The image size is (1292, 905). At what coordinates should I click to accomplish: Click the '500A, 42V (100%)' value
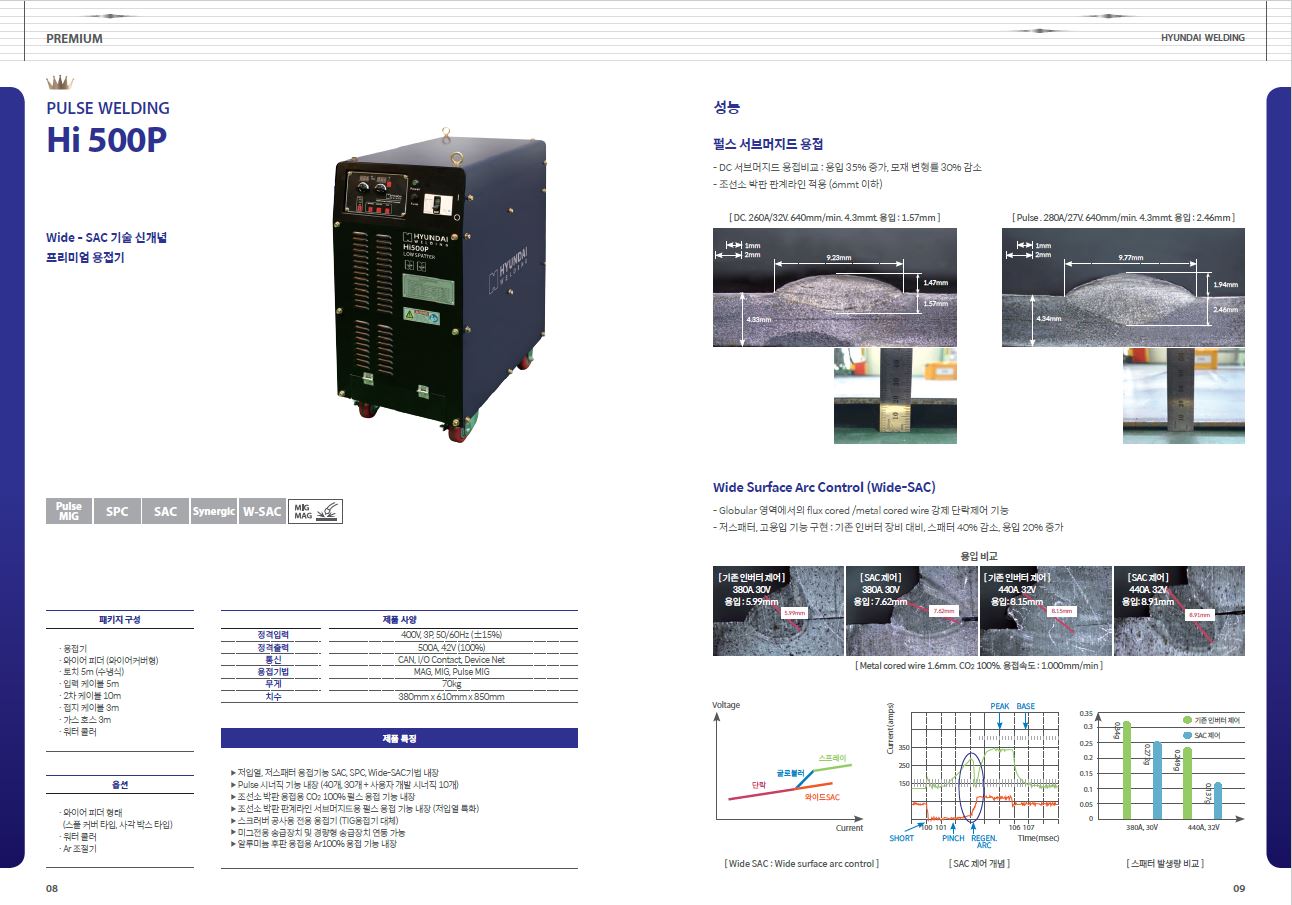coord(451,647)
